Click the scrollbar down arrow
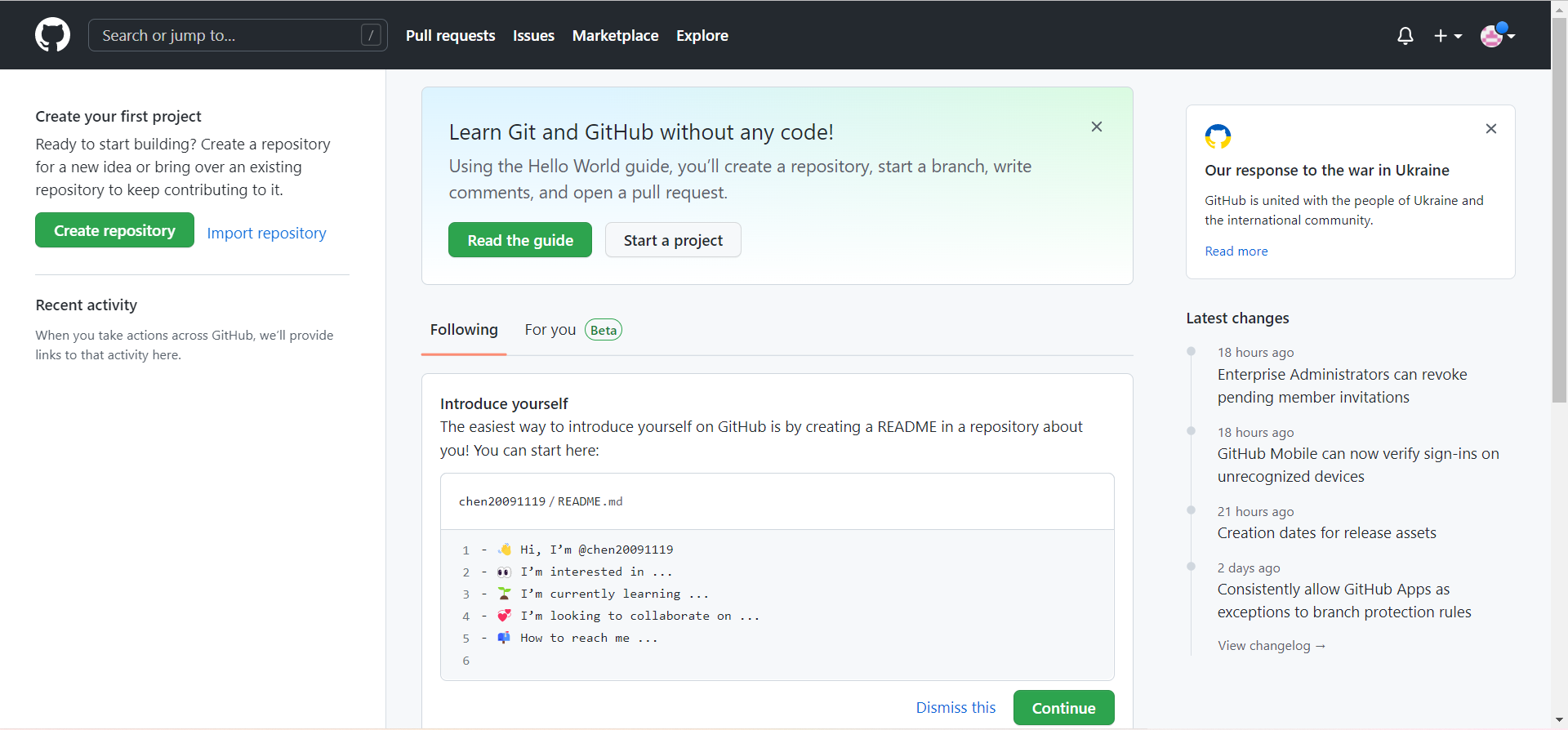 (1559, 720)
